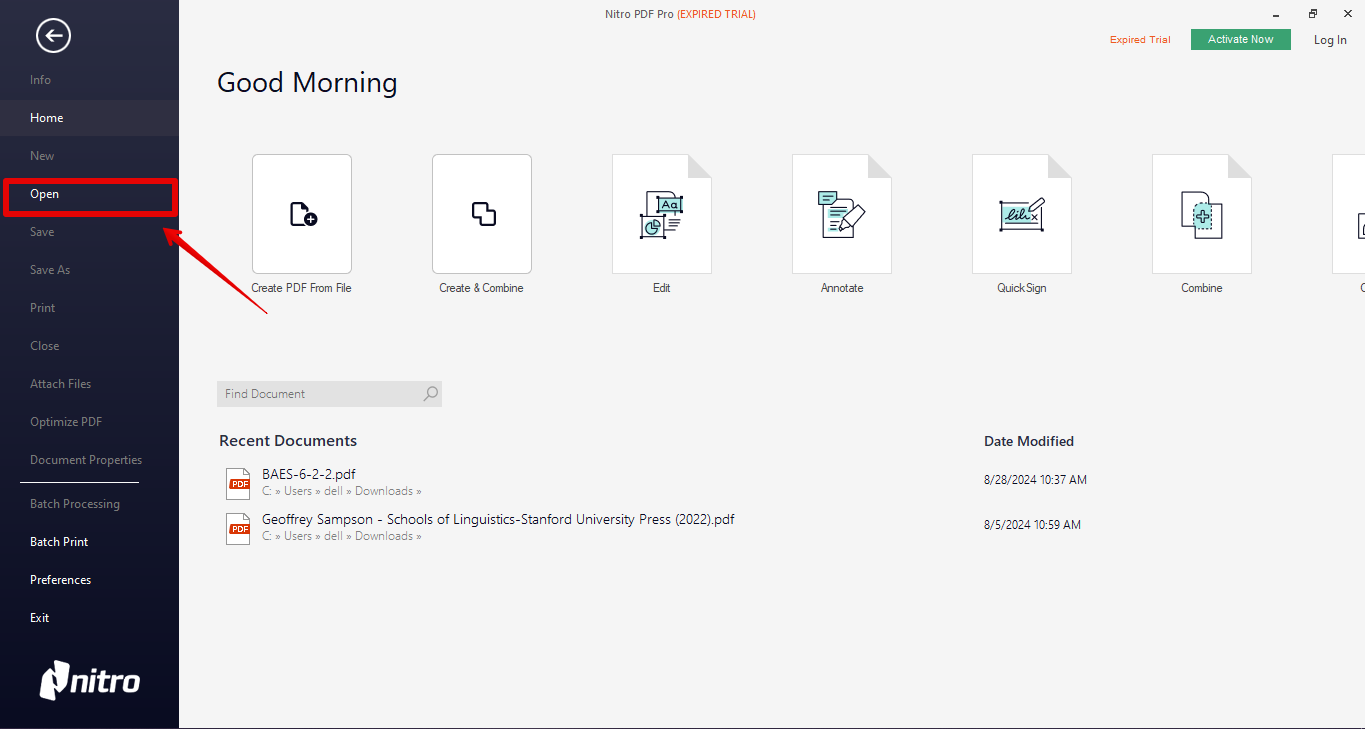The height and width of the screenshot is (729, 1365).
Task: Click date 8/28/2024 10:37 AM
Action: (1035, 480)
